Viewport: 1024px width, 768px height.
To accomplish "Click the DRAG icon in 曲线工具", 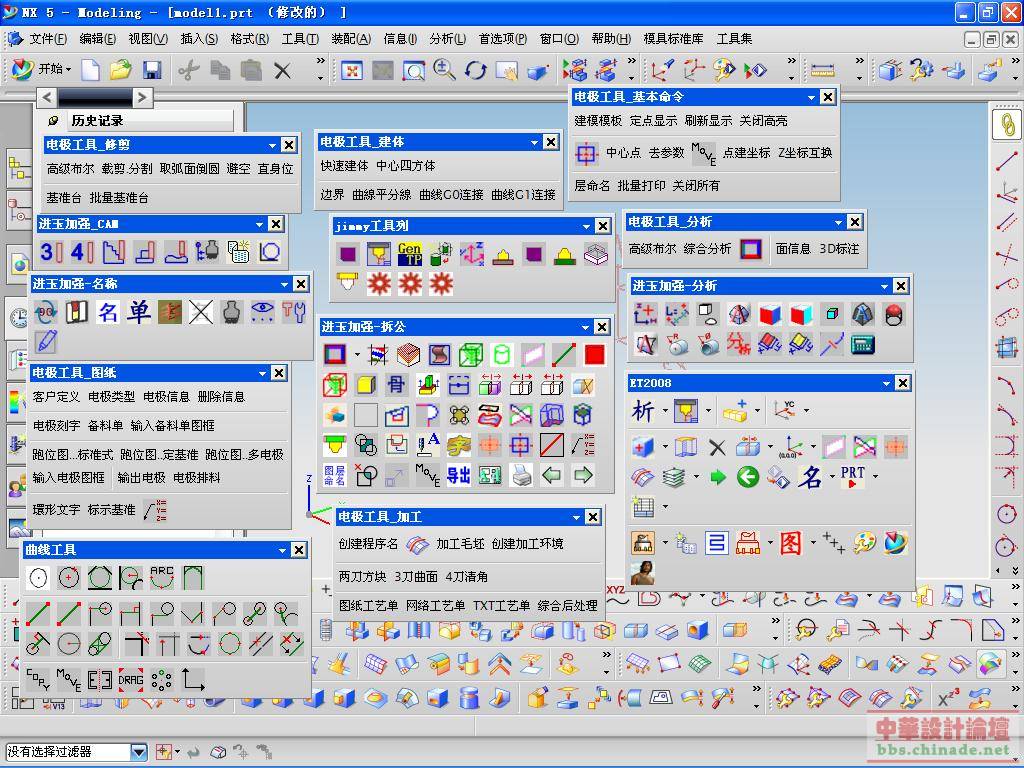I will [x=131, y=680].
